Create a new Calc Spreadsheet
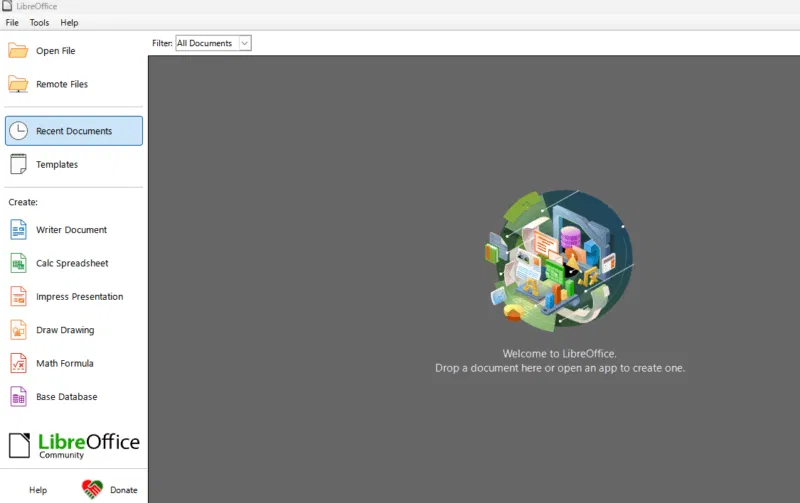Image resolution: width=800 pixels, height=503 pixels. [x=72, y=263]
